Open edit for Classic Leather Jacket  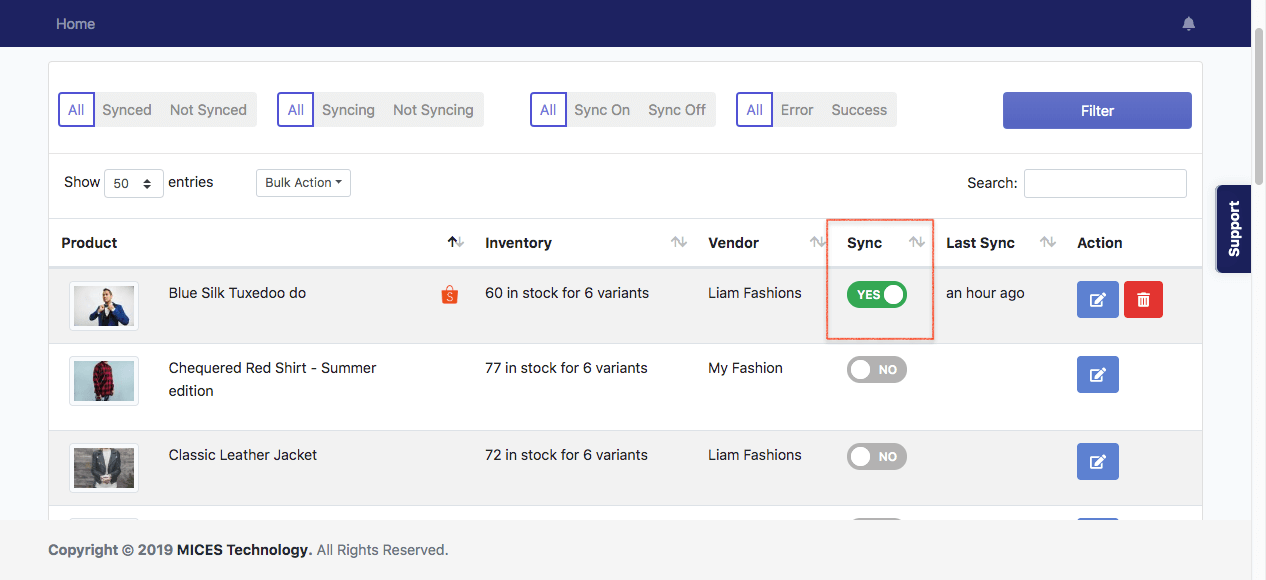tap(1097, 462)
